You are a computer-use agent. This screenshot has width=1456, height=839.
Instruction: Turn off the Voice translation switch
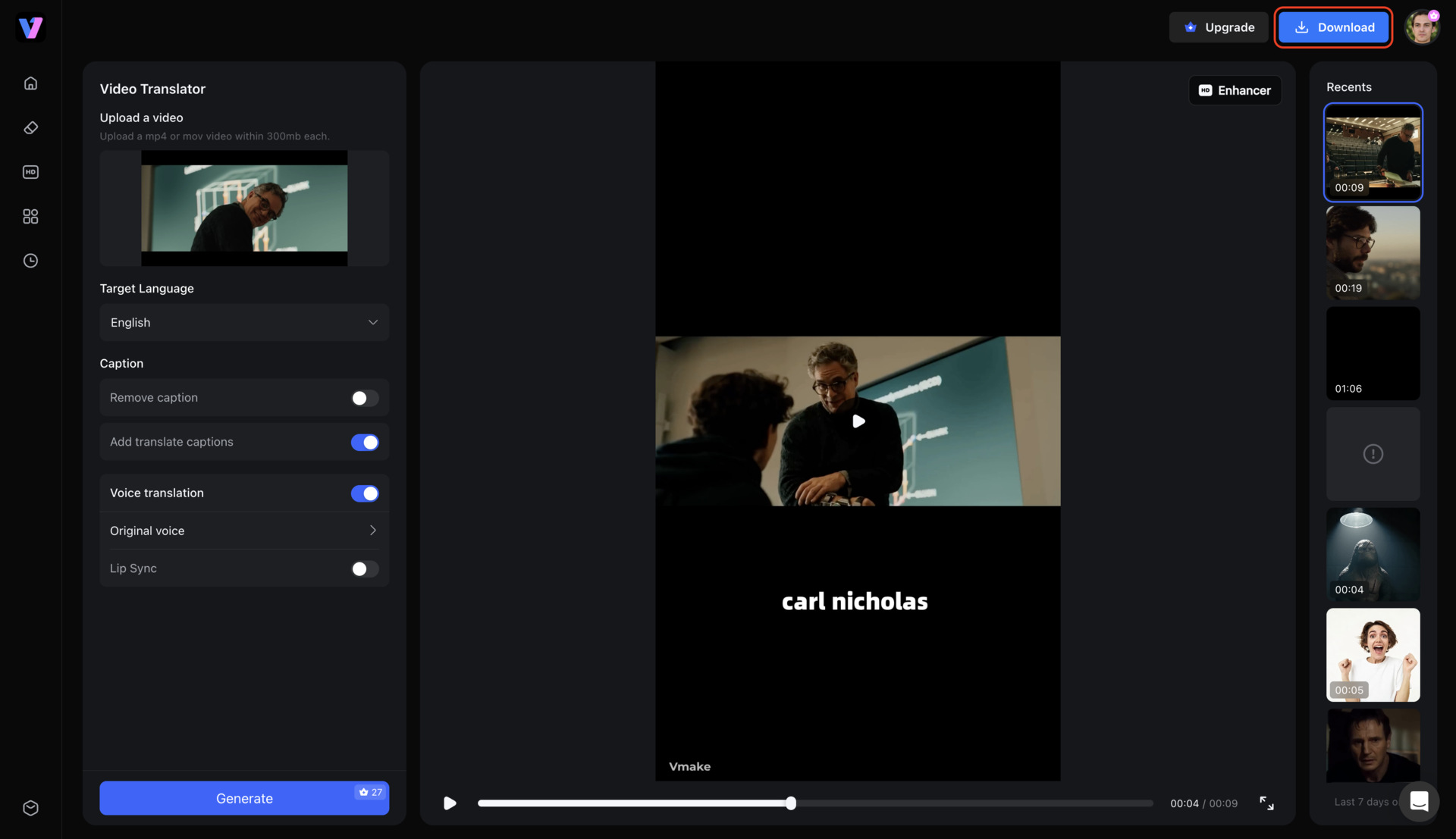pyautogui.click(x=365, y=493)
